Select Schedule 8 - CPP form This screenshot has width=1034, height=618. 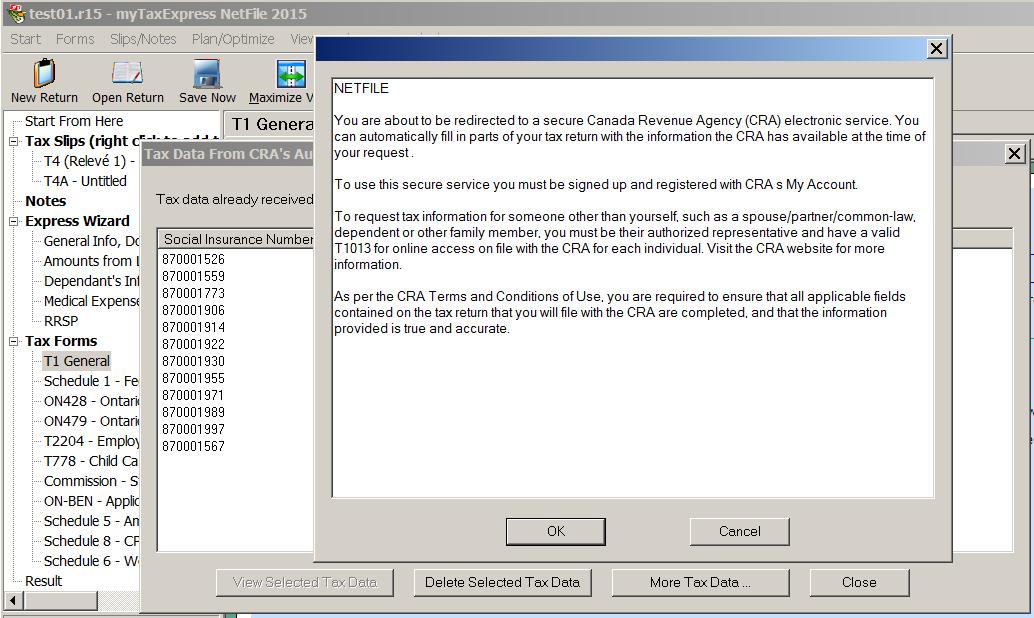tap(91, 541)
